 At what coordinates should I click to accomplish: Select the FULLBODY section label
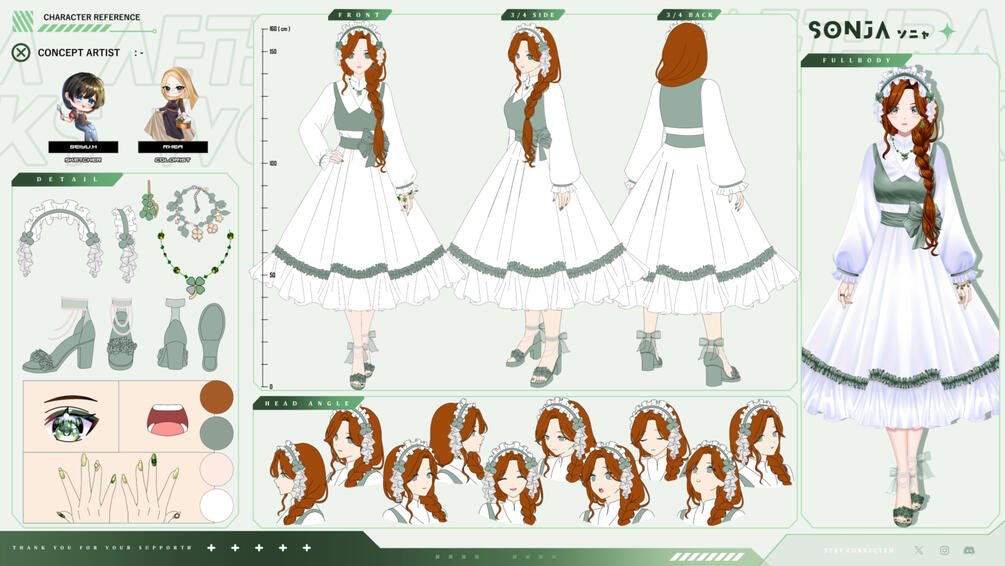click(x=857, y=60)
